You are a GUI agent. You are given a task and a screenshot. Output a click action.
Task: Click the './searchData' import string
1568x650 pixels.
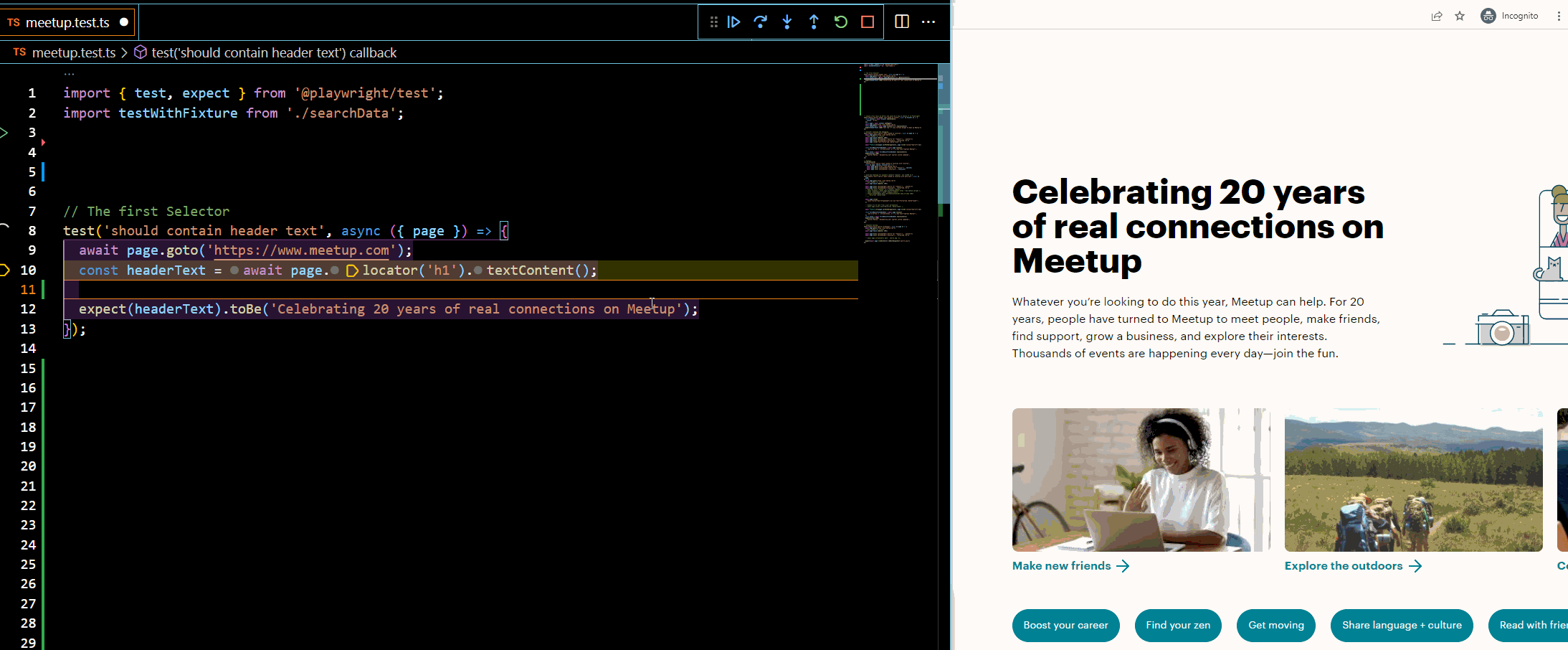click(x=341, y=113)
